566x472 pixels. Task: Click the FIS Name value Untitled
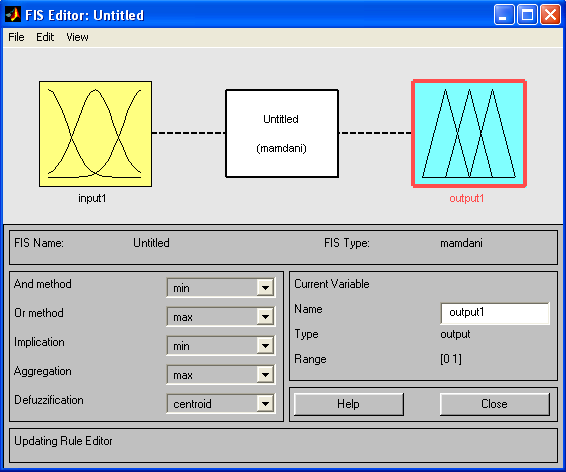151,243
